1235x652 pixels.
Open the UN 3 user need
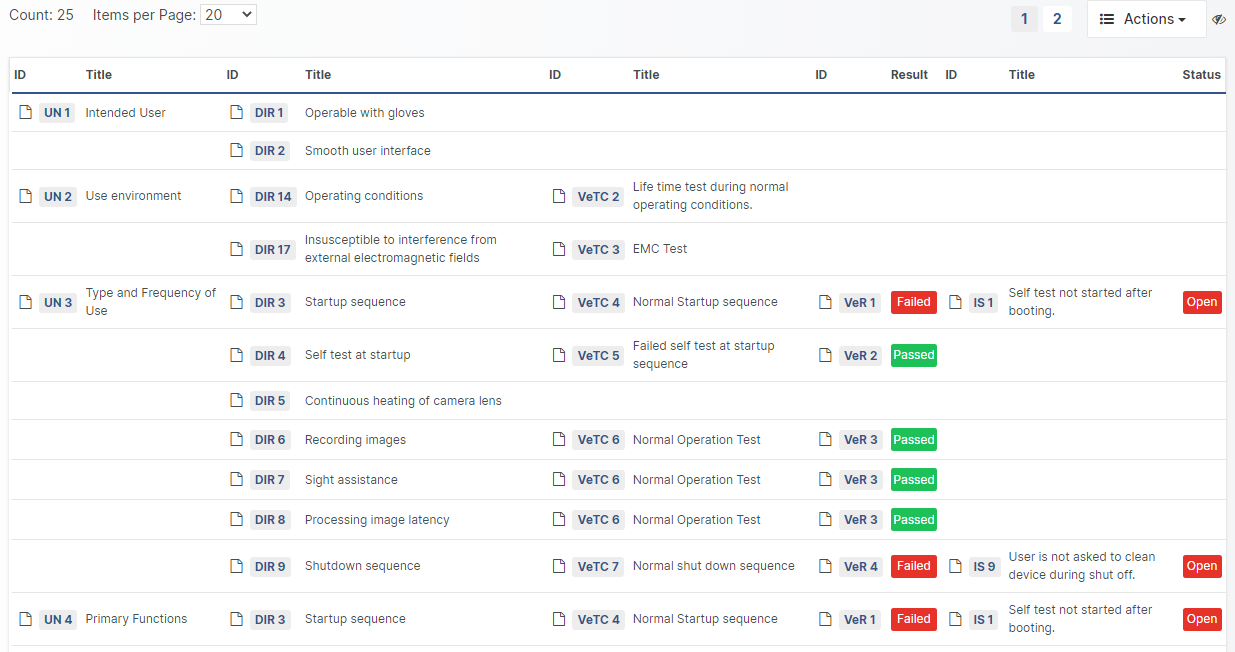57,302
